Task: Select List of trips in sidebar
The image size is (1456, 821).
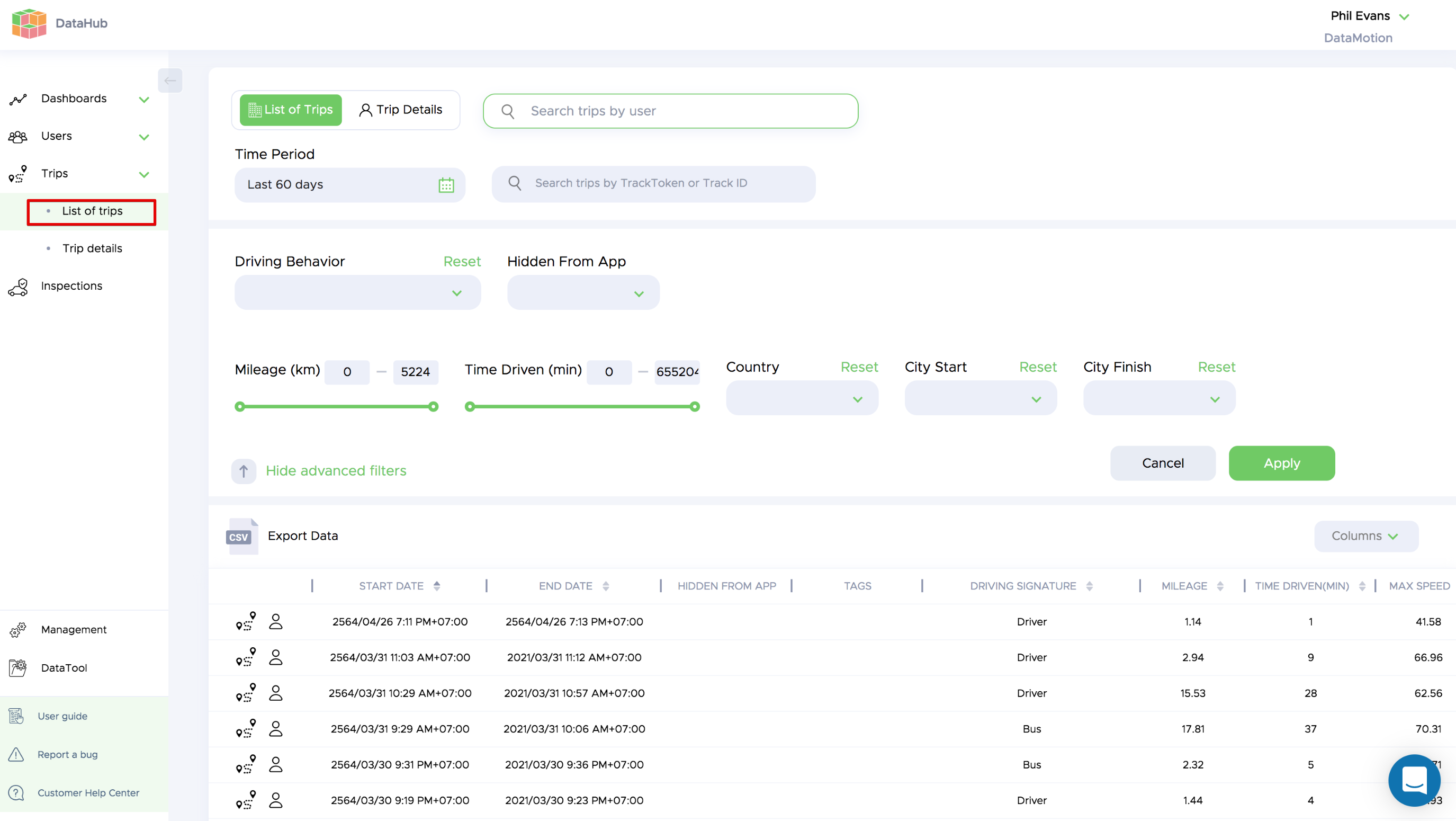Action: click(x=92, y=211)
